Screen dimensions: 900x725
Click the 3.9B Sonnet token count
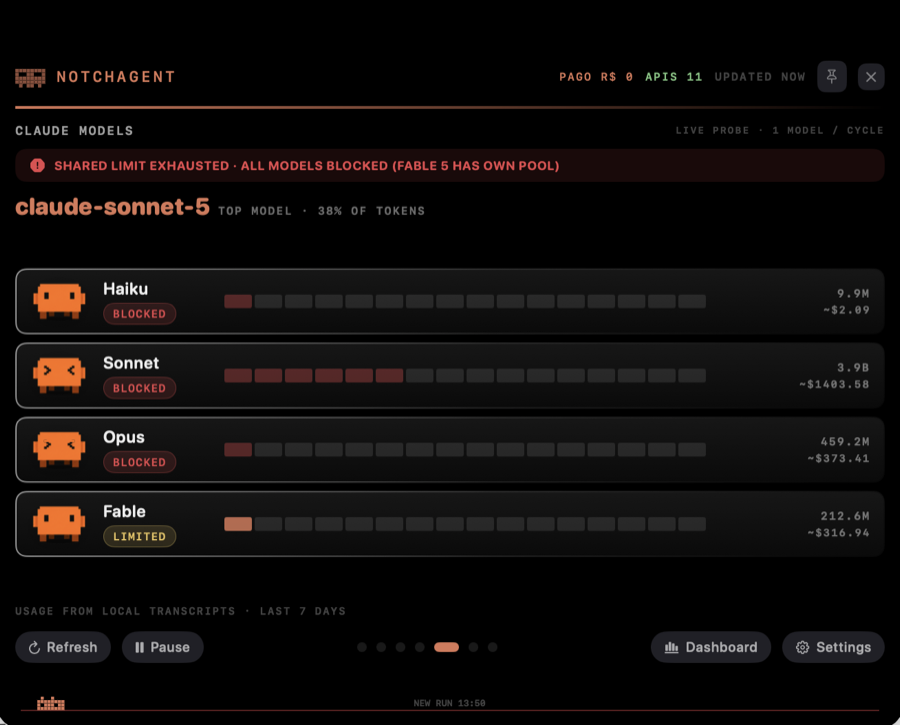(852, 367)
